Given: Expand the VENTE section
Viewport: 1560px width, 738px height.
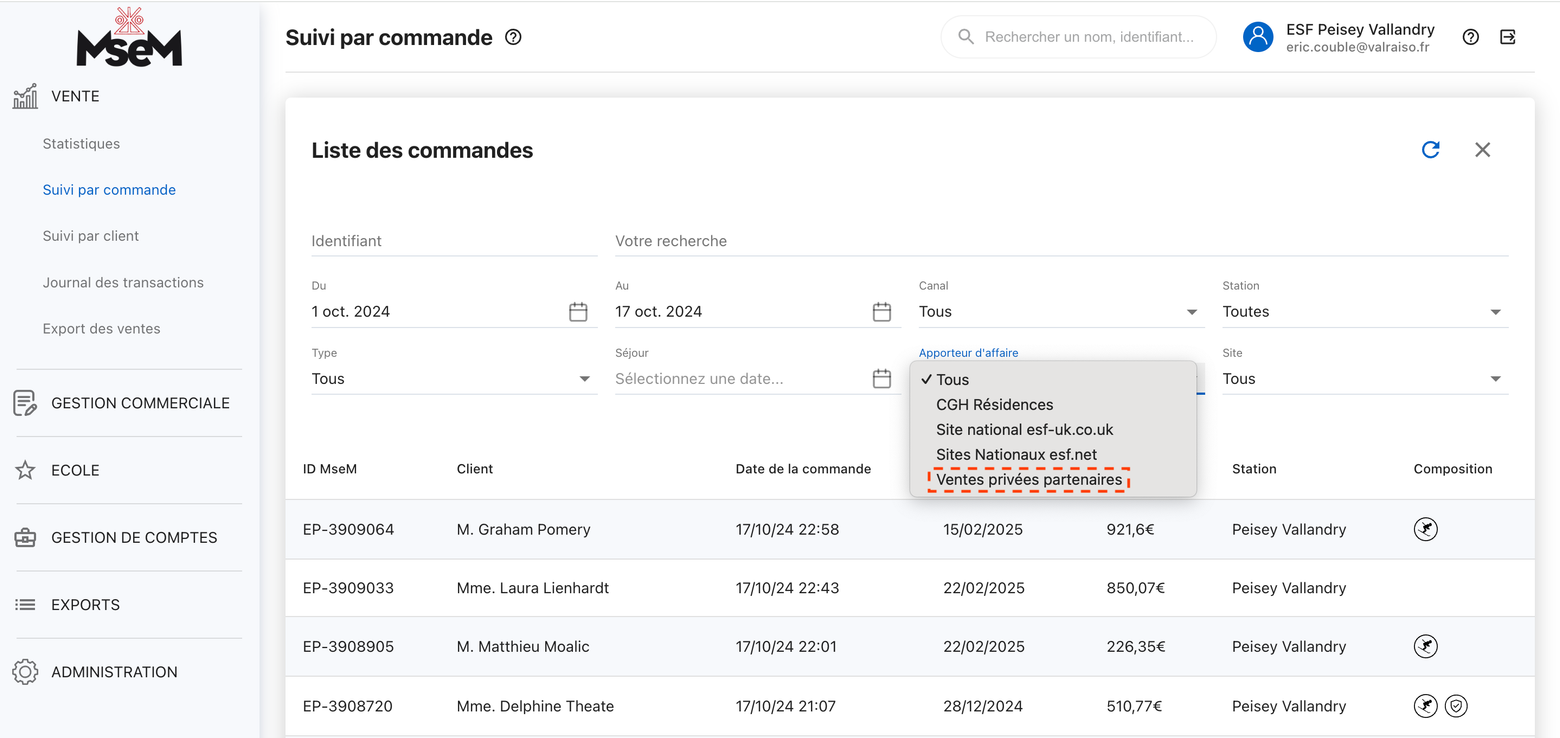Looking at the screenshot, I should click(x=75, y=96).
